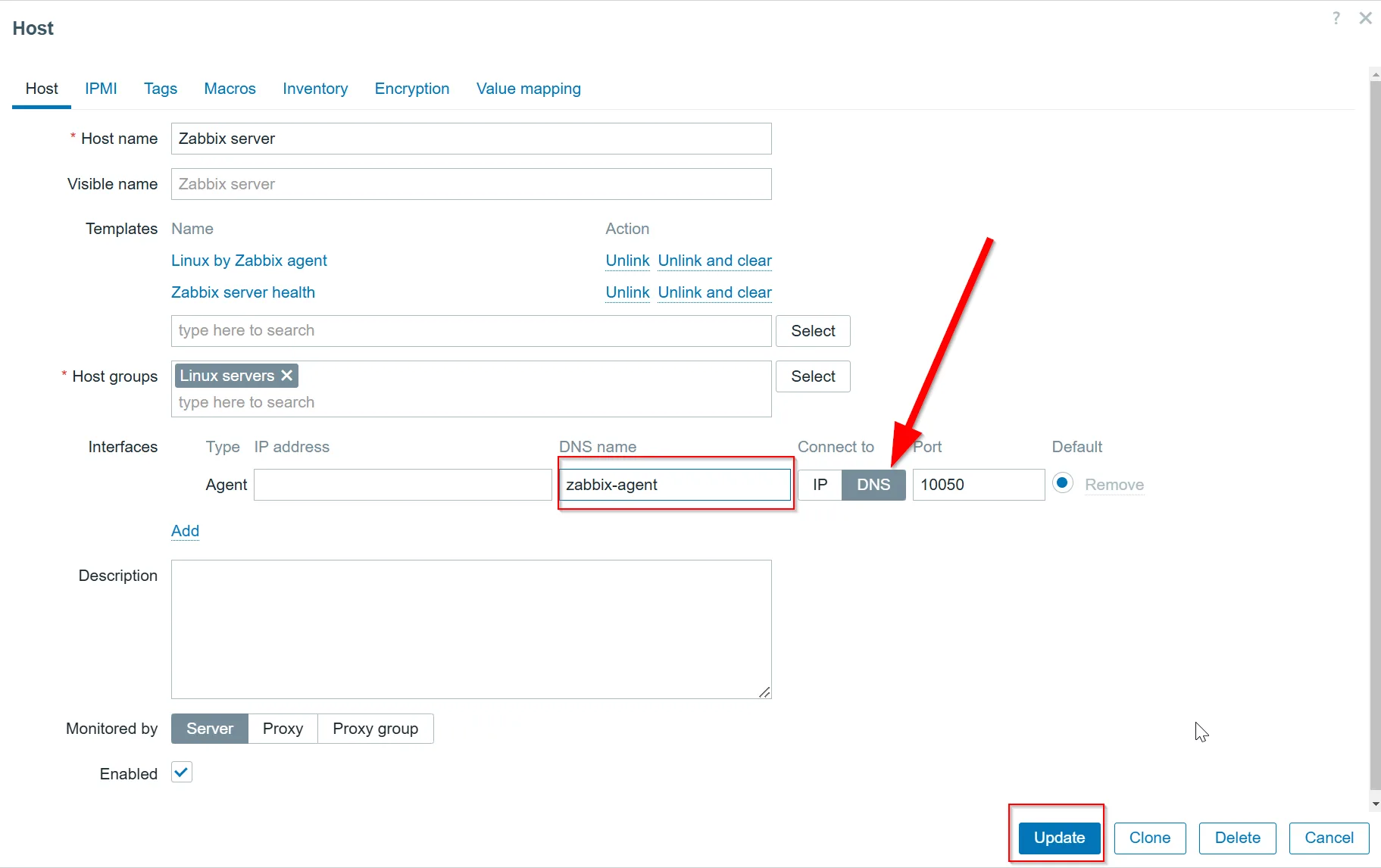The image size is (1381, 868).
Task: Switch to Value mapping tab
Action: click(x=529, y=89)
